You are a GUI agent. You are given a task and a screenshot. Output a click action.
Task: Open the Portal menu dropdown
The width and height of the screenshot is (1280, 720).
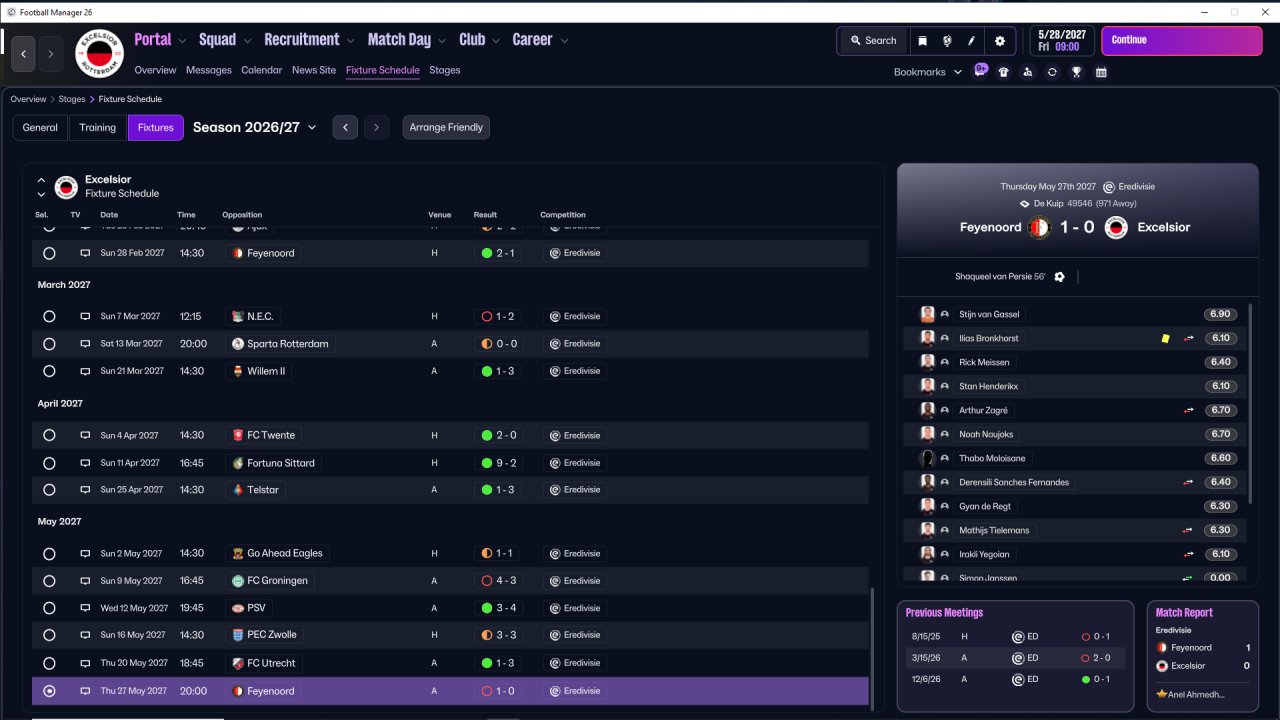(160, 40)
